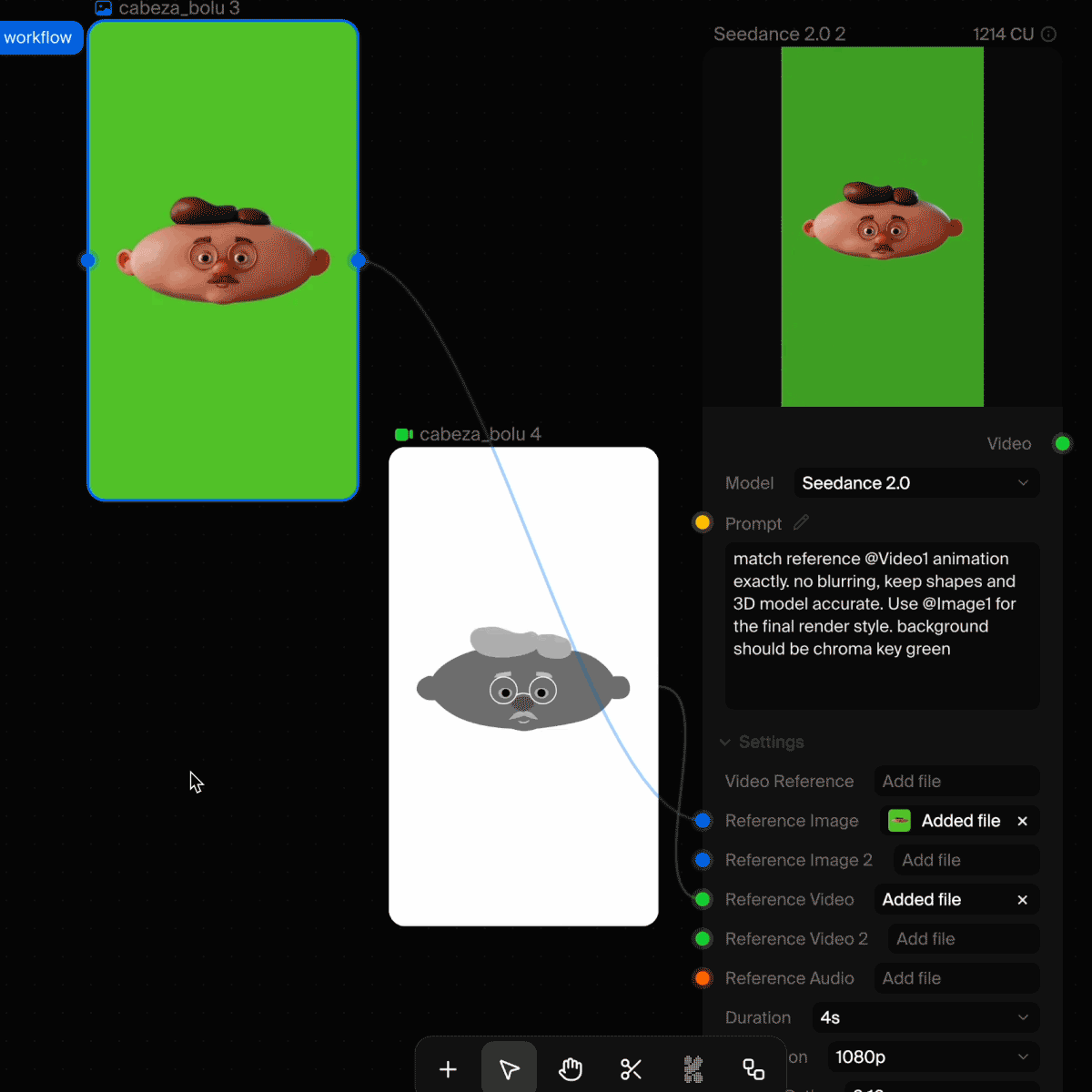Select the scissors cut tool
This screenshot has width=1092, height=1092.
632,1069
